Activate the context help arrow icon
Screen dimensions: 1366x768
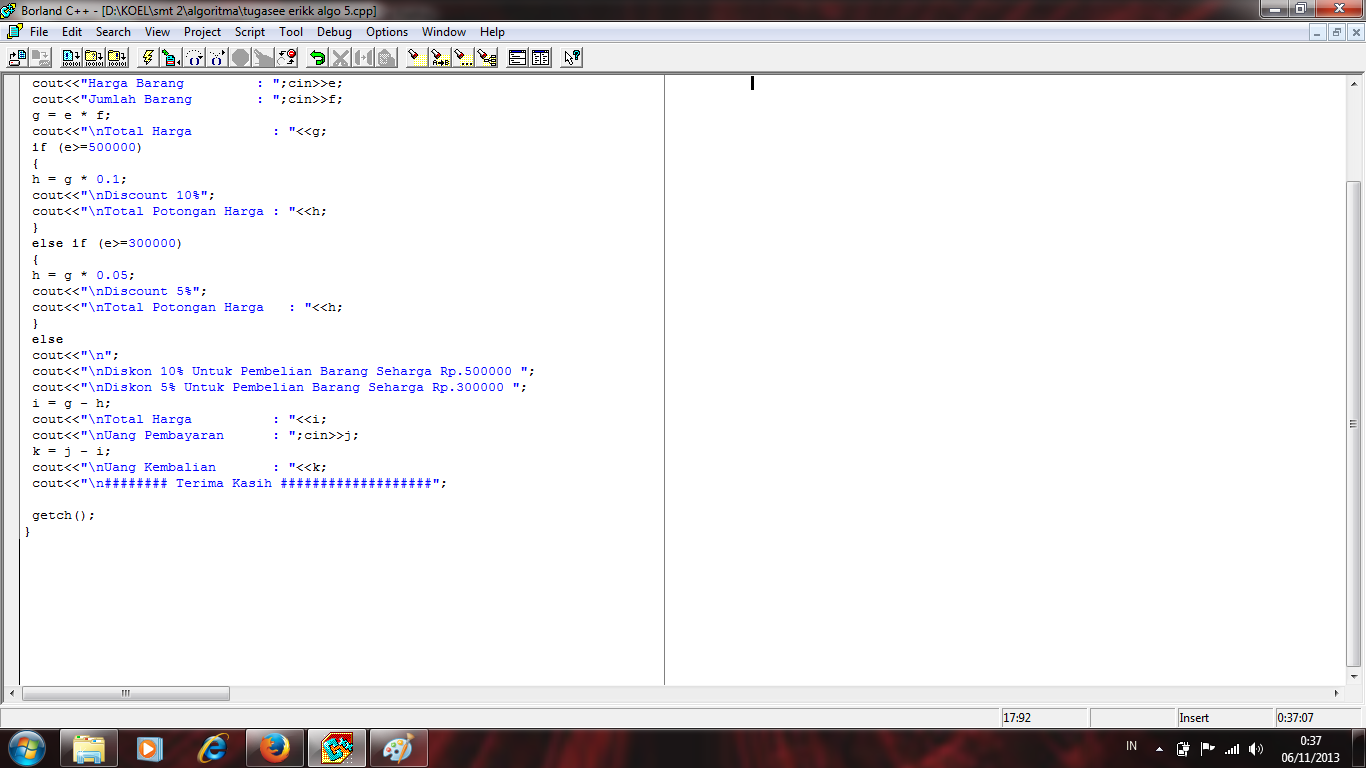pos(569,57)
